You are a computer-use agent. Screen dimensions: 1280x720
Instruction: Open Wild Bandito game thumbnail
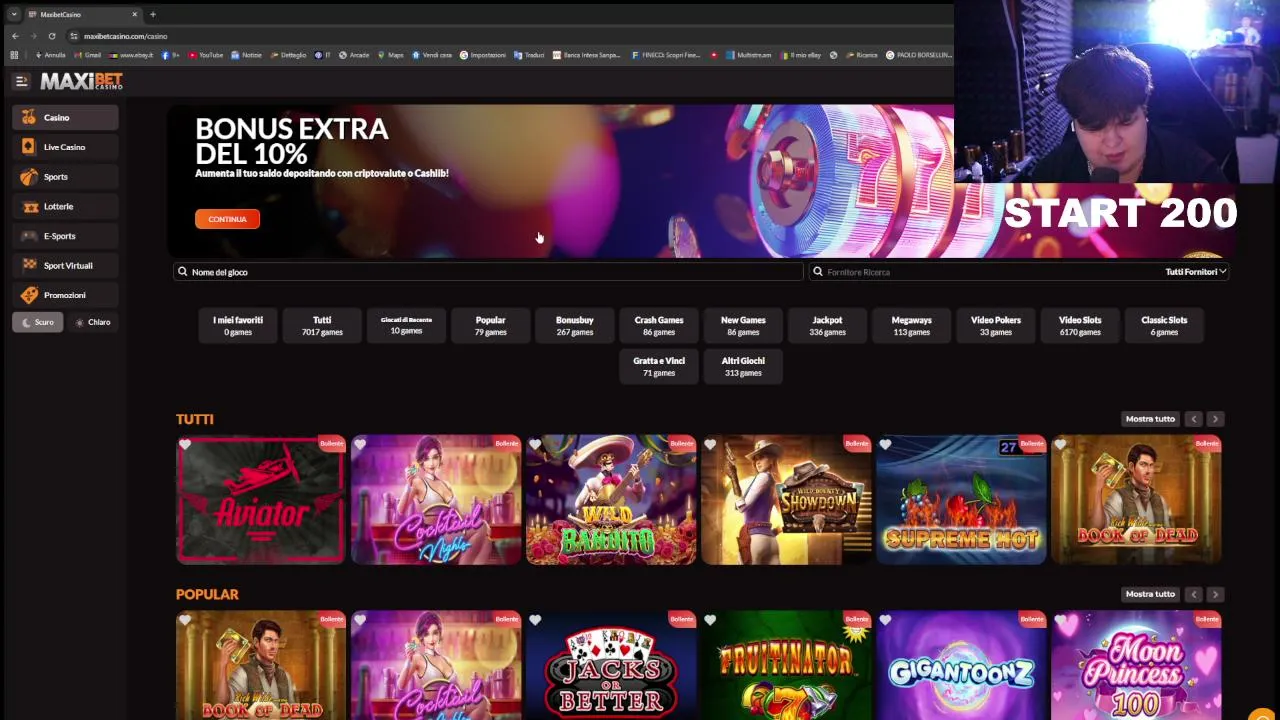611,500
